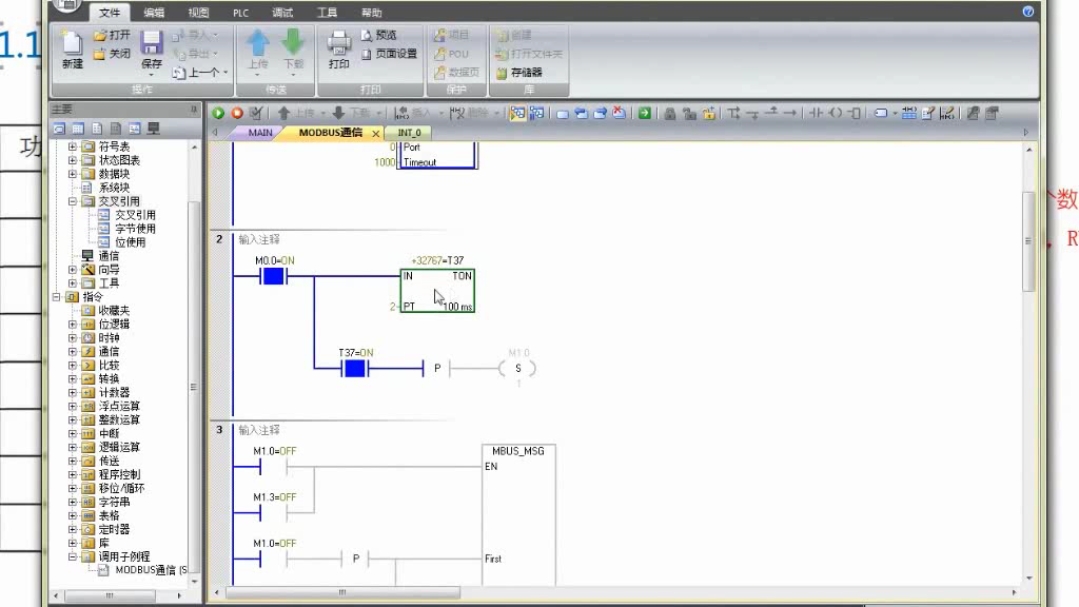Click the clear all bookmarks icon
This screenshot has height=607, width=1079.
click(x=619, y=113)
